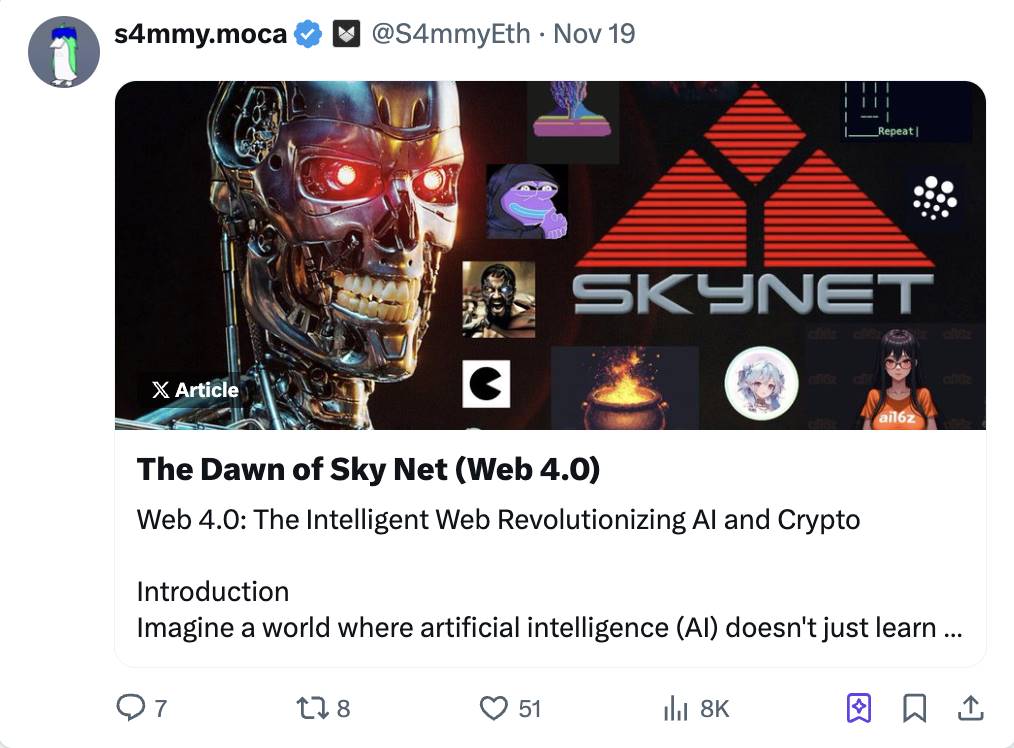Click the square affiliate badge icon
The image size is (1014, 748).
click(x=345, y=34)
